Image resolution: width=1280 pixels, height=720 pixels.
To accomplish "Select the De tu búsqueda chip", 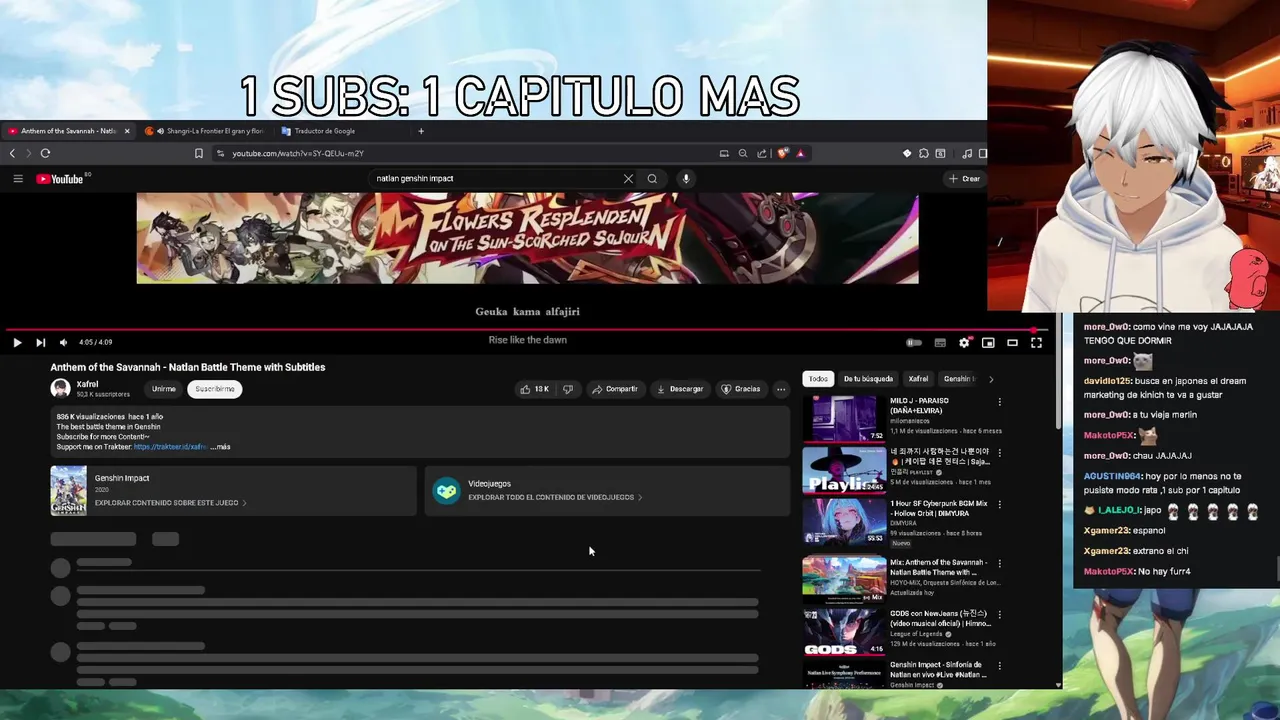I will (868, 379).
